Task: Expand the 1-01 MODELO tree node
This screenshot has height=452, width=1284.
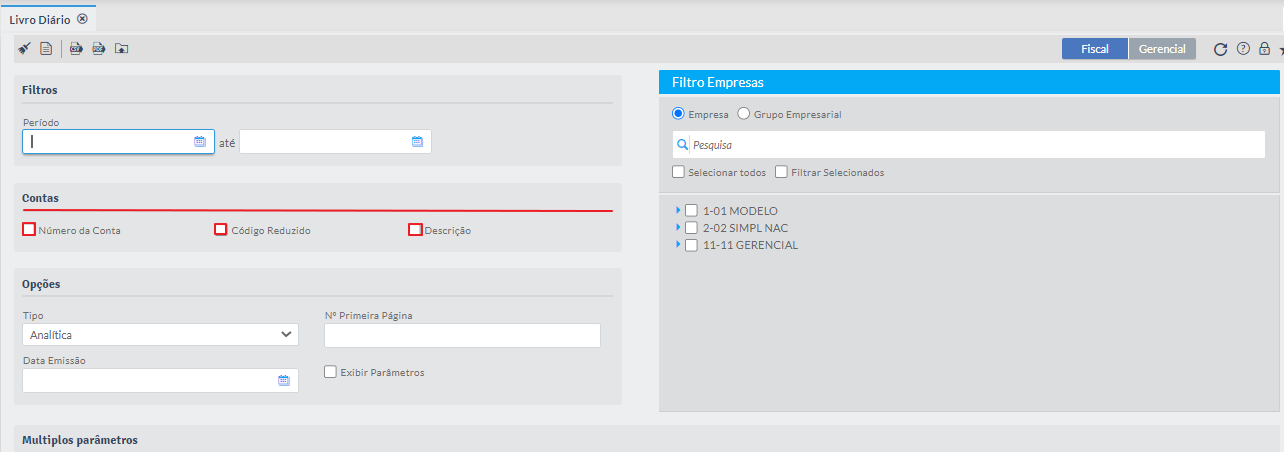Action: [678, 210]
